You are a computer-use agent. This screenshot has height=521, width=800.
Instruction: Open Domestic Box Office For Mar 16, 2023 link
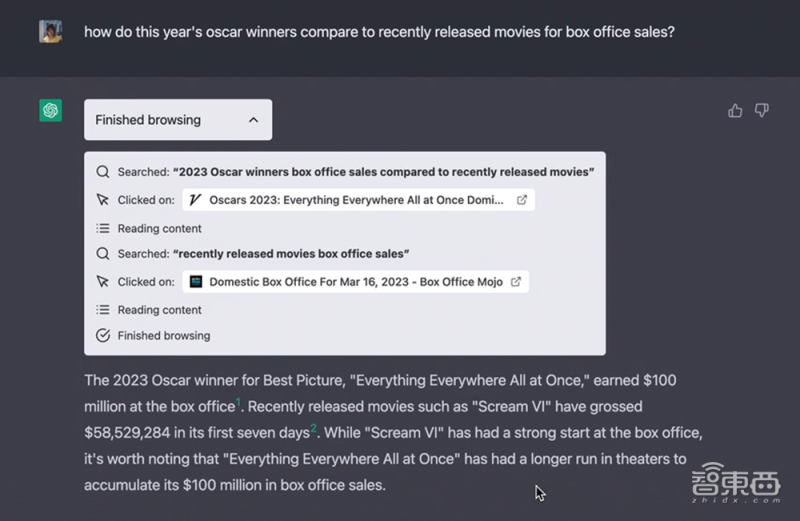tap(355, 282)
